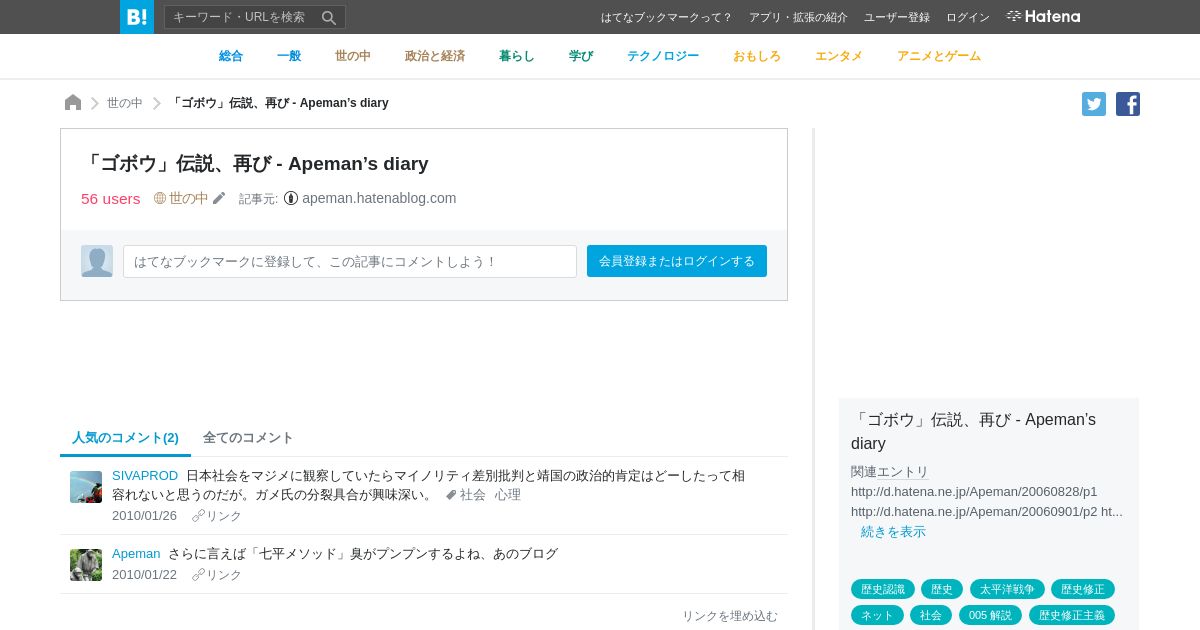Open the Hatena logo link
This screenshot has height=630, width=1200.
1043,17
